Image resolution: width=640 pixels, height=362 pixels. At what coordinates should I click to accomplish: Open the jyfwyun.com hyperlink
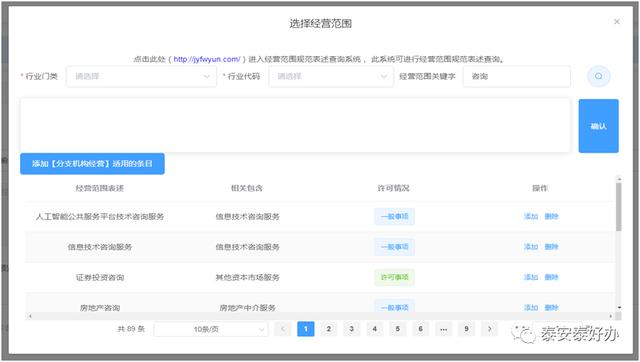tap(207, 59)
